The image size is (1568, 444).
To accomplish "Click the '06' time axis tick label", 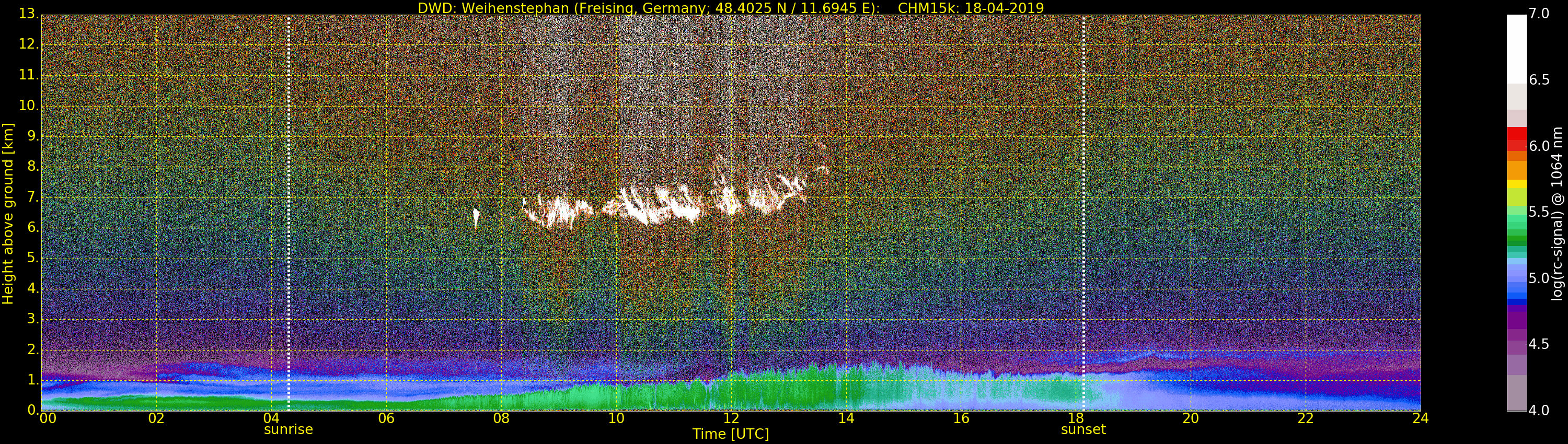I will point(386,418).
